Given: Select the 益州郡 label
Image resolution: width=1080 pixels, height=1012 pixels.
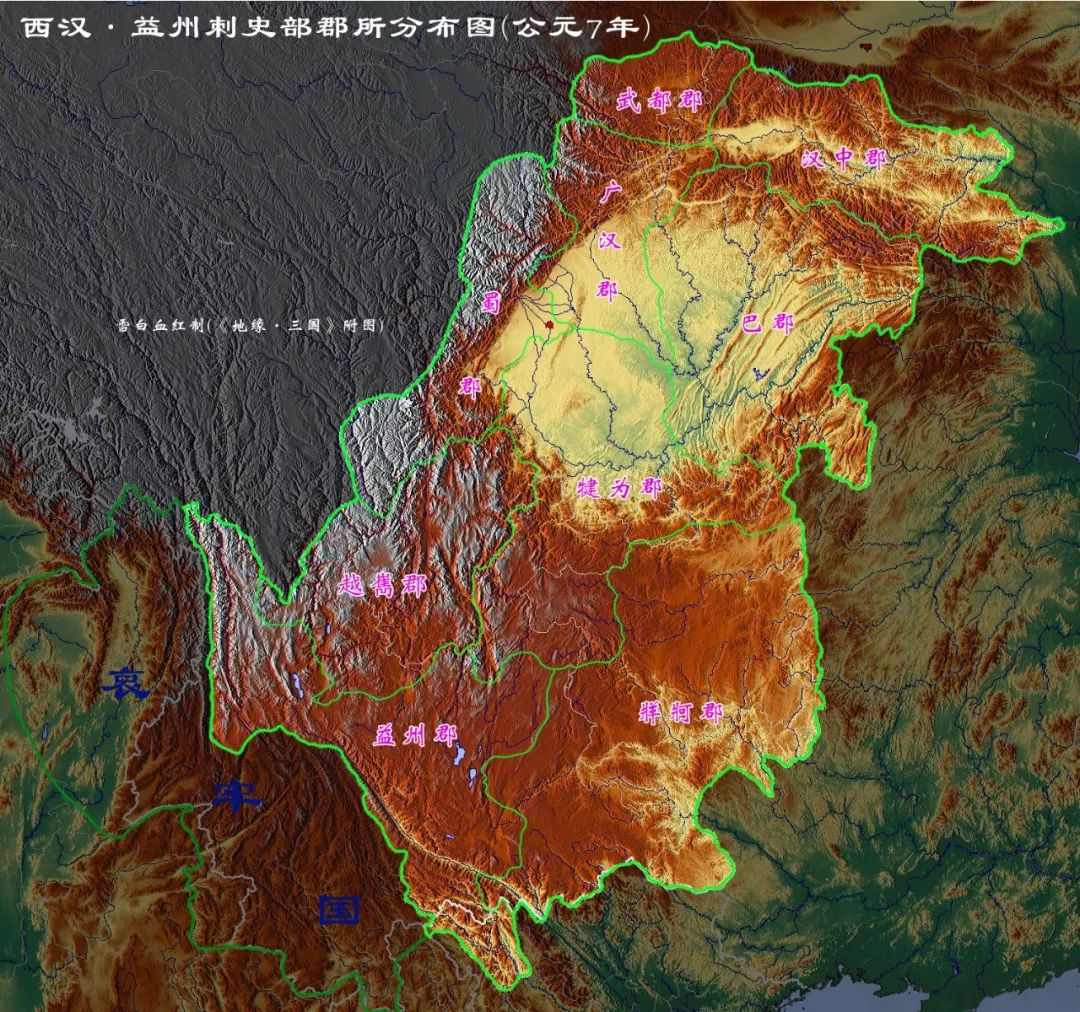Looking at the screenshot, I should pyautogui.click(x=415, y=735).
